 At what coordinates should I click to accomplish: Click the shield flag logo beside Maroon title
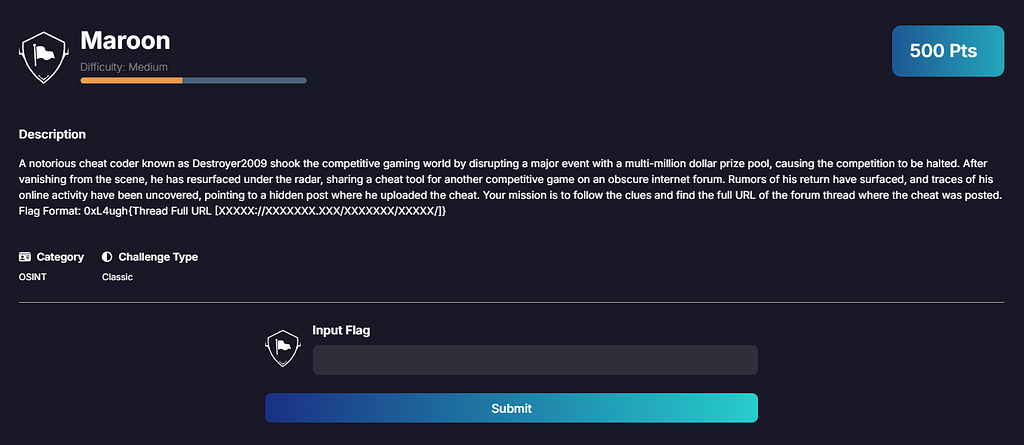(x=44, y=59)
